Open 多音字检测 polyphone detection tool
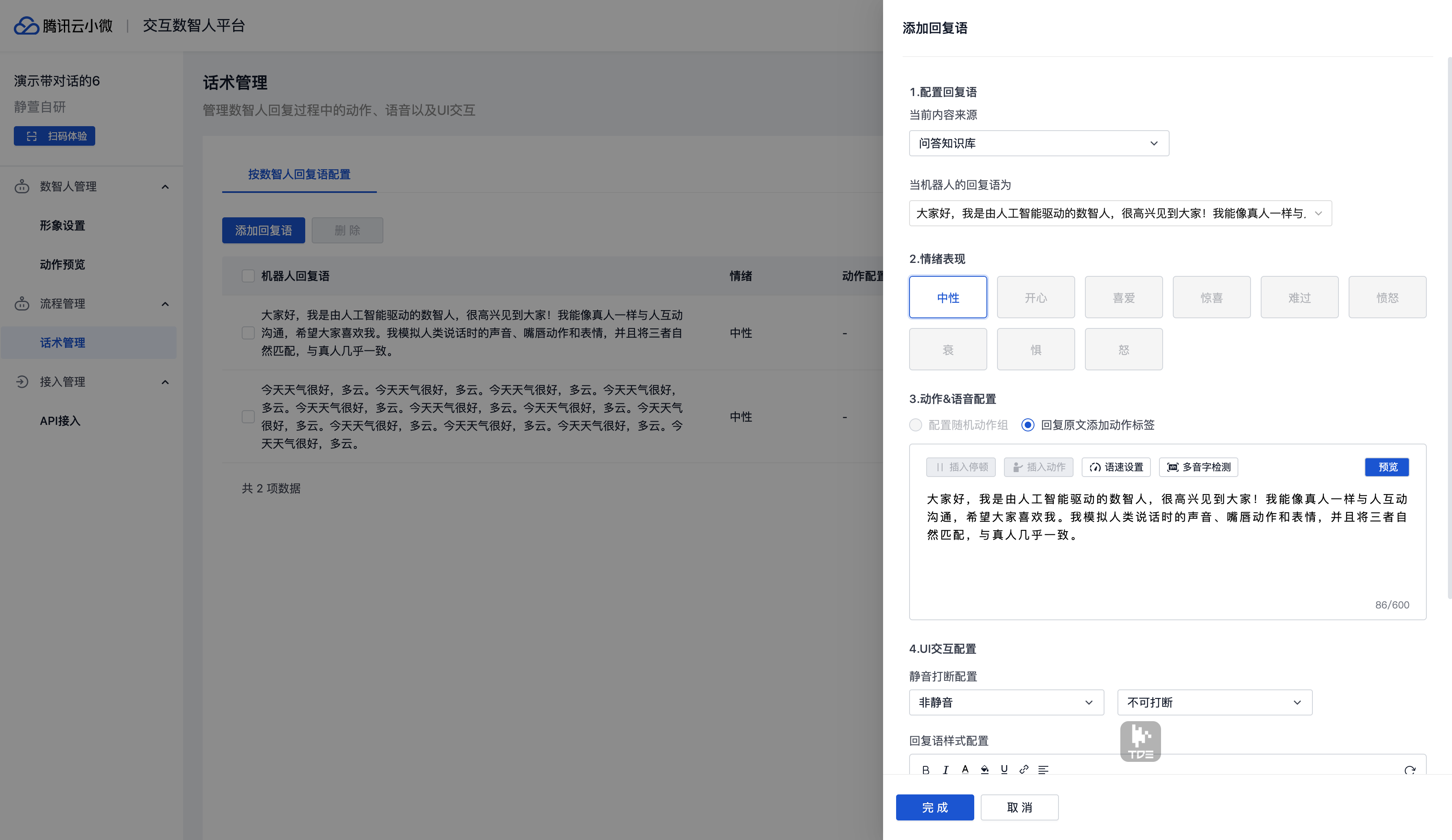1452x840 pixels. tap(1198, 467)
